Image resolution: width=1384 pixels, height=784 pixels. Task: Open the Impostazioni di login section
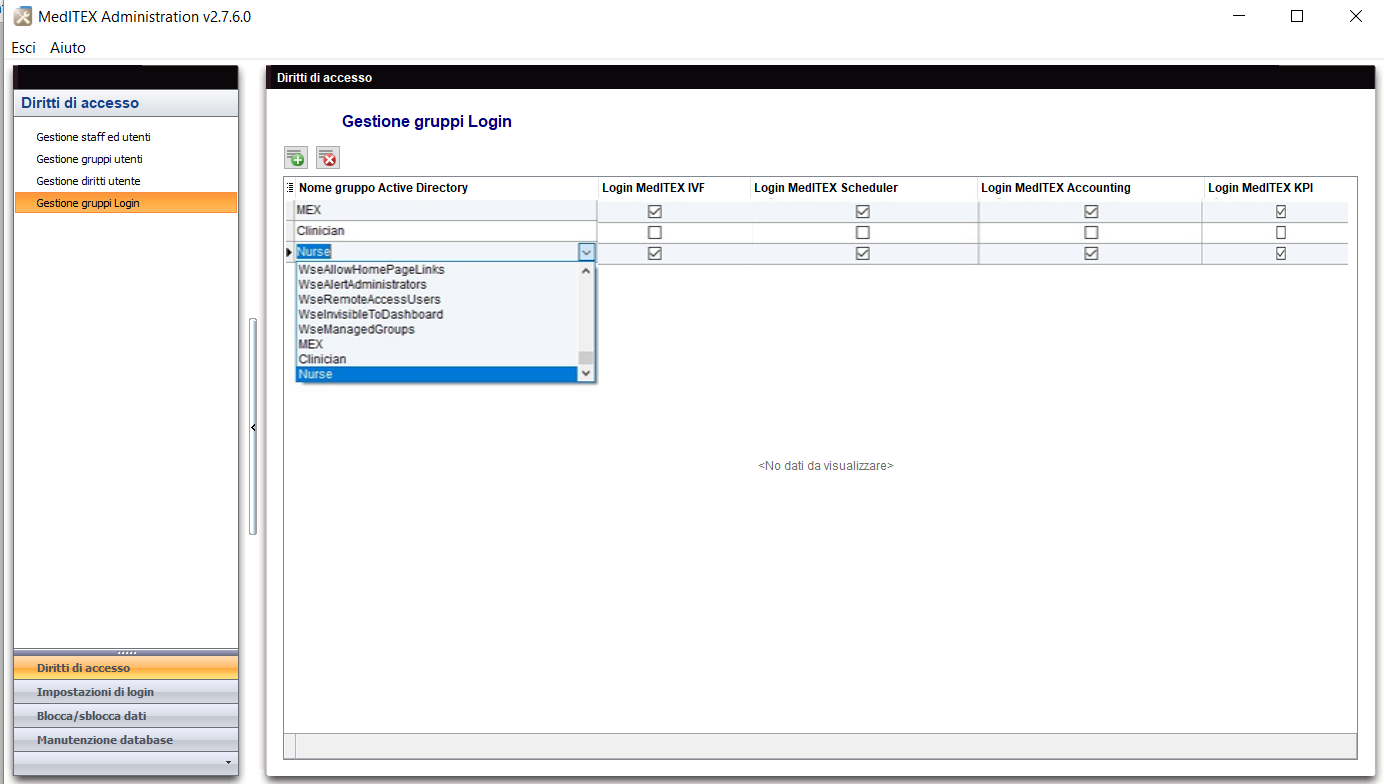[126, 692]
